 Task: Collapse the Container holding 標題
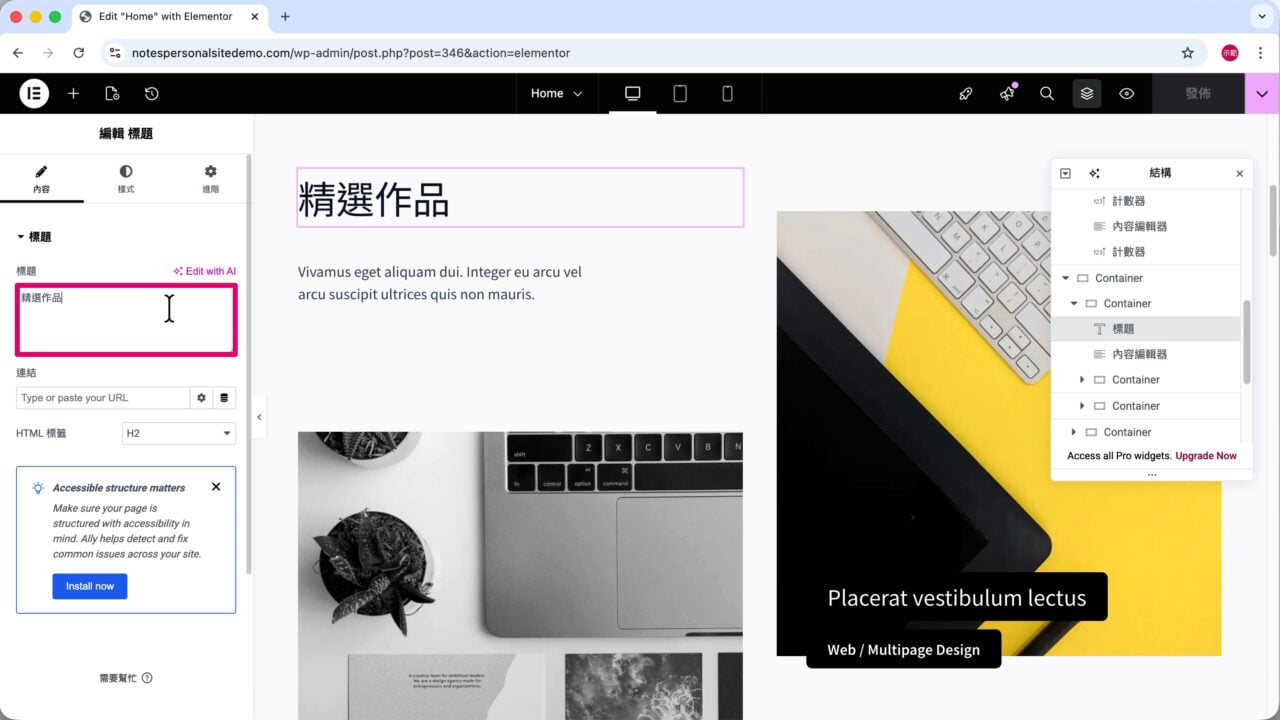(x=1074, y=303)
